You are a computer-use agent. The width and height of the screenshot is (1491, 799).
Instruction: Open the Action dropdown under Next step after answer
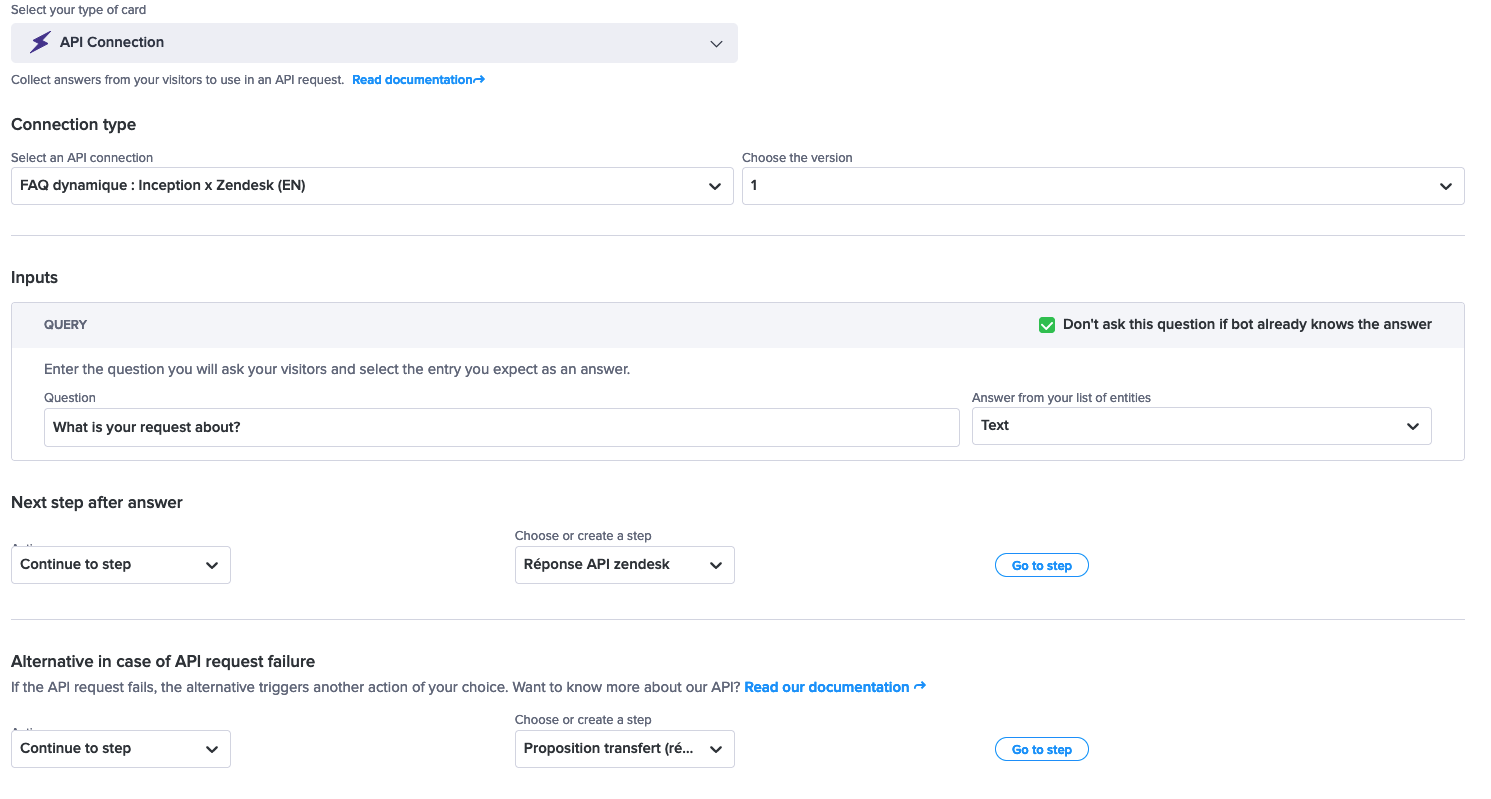(x=121, y=565)
